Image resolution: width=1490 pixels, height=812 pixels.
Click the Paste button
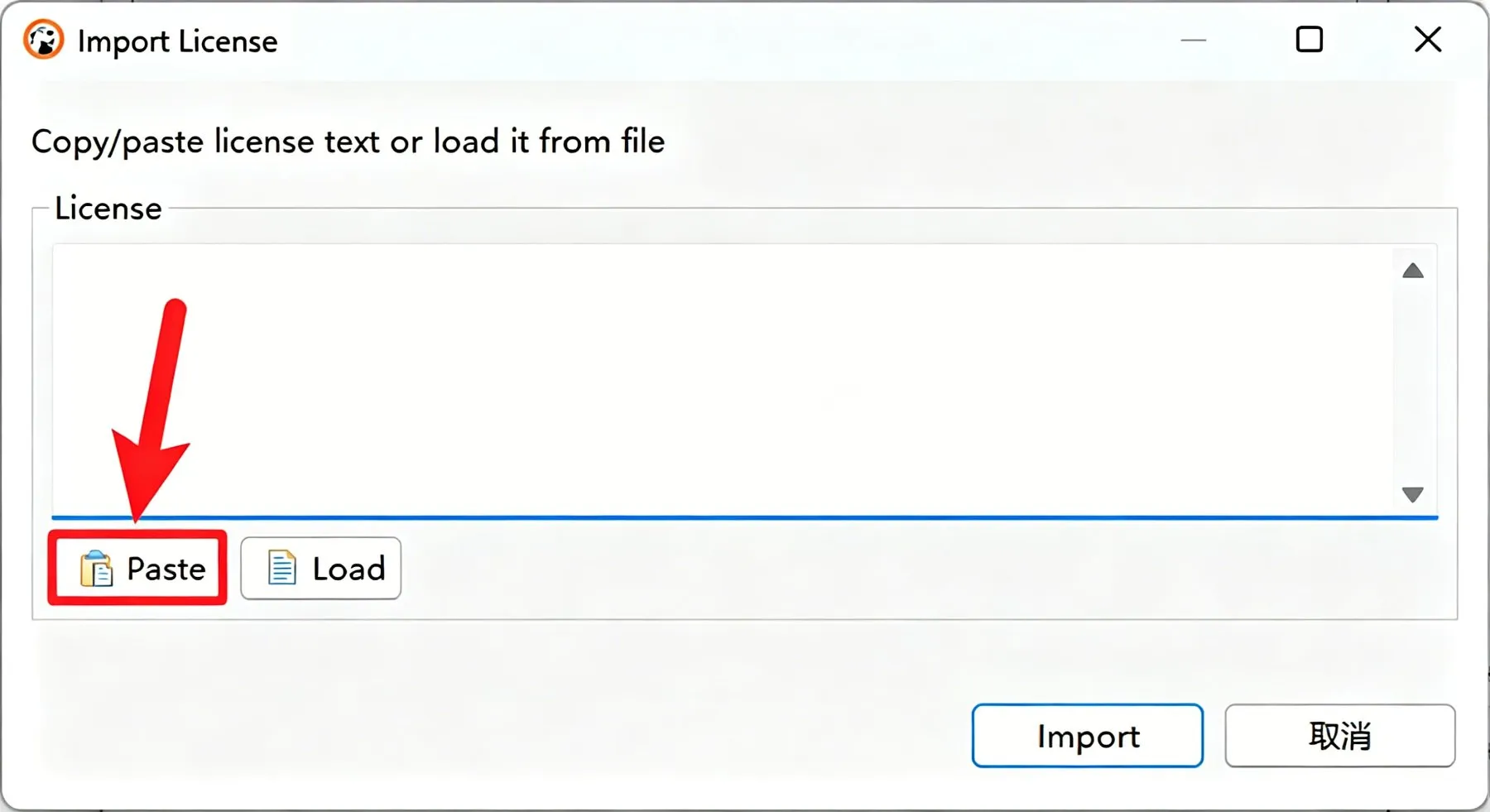click(137, 568)
